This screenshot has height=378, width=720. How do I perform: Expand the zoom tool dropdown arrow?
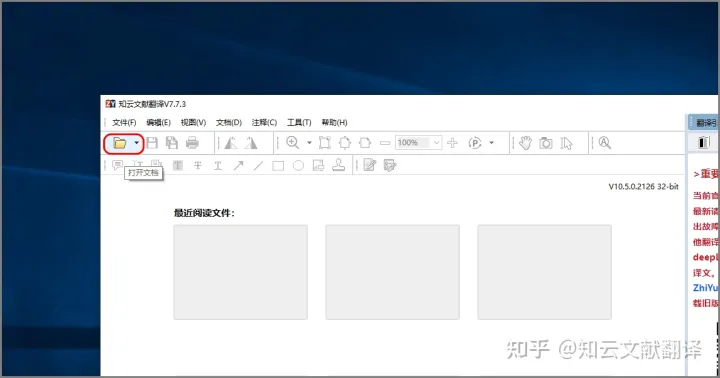pyautogui.click(x=309, y=143)
